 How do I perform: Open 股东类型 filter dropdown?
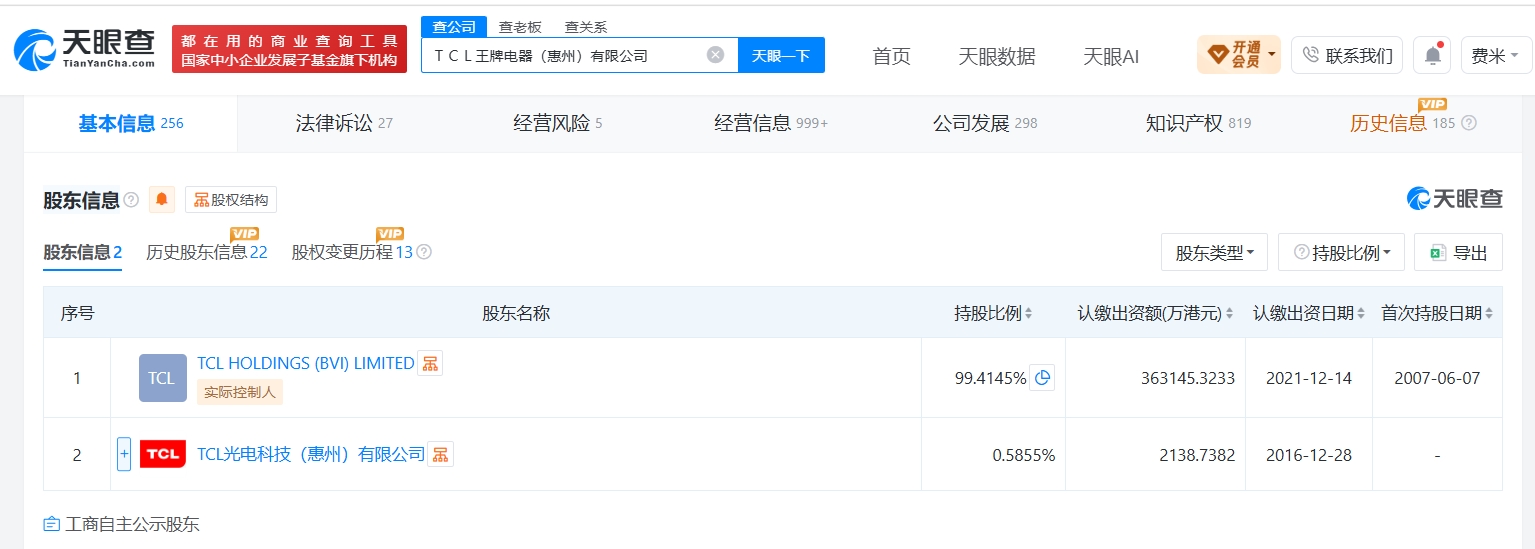coord(1215,252)
